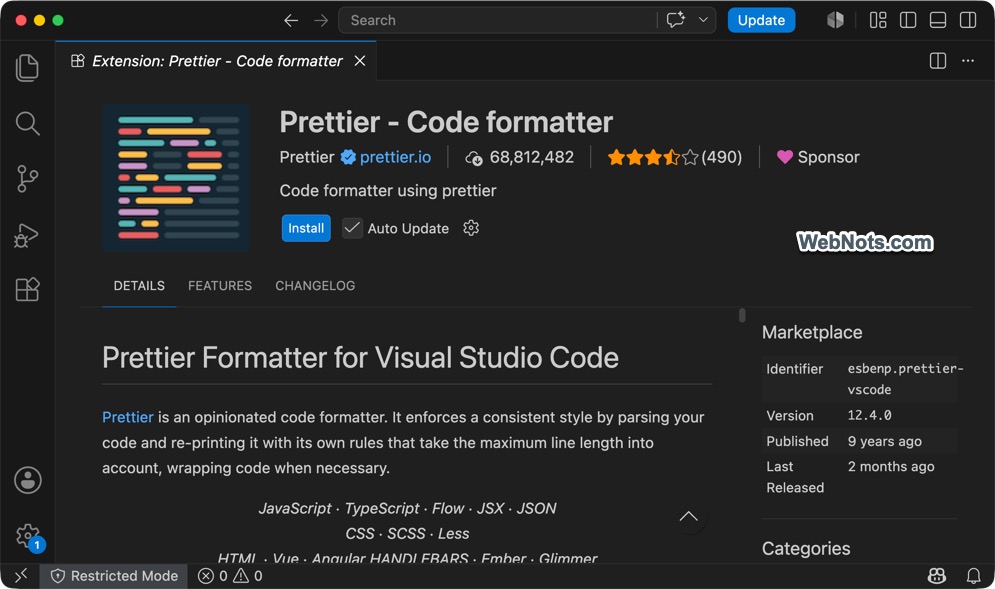Image resolution: width=995 pixels, height=589 pixels.
Task: Click the Search command center field
Action: tap(498, 20)
